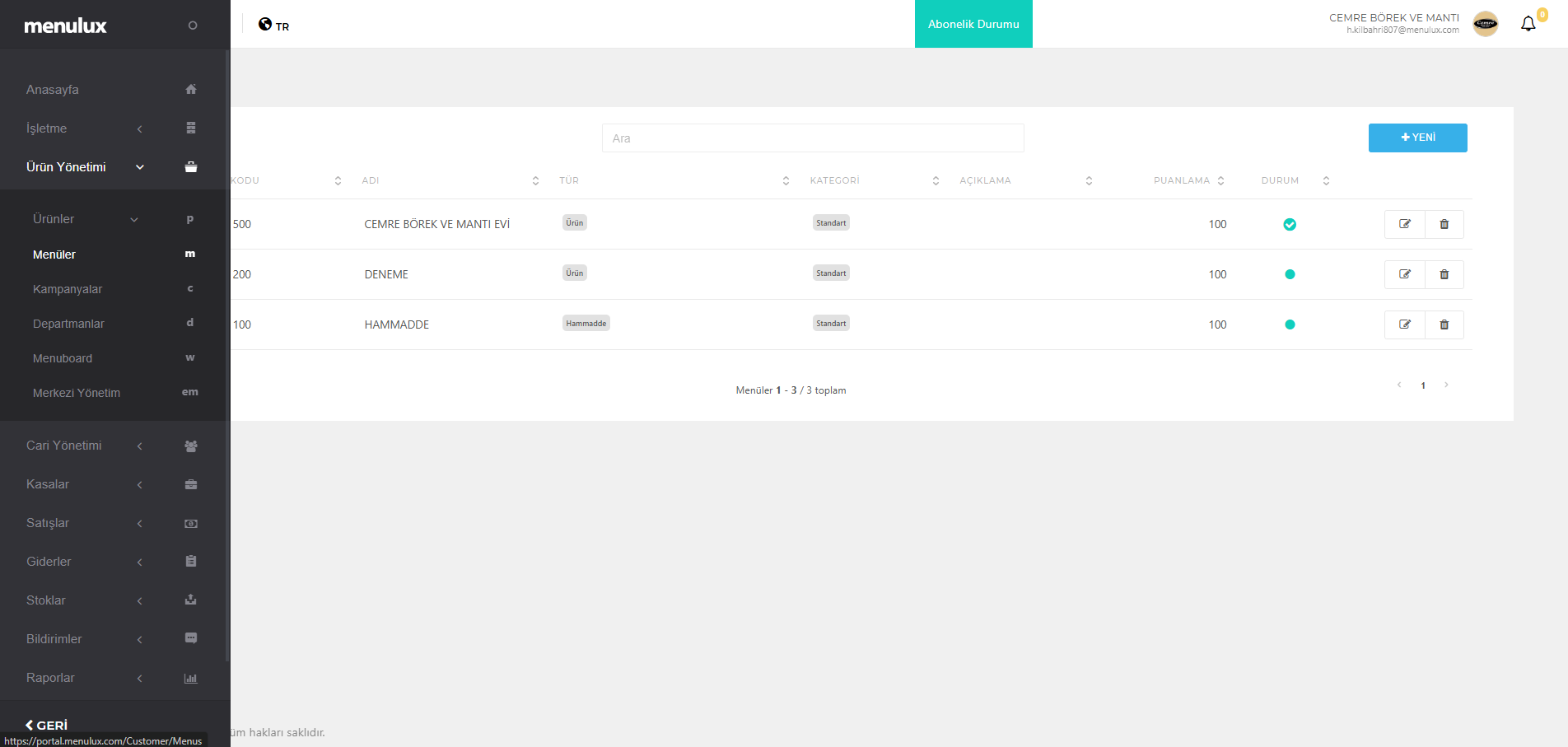This screenshot has height=747, width=1568.
Task: Edit the DENEME menu row
Action: pyautogui.click(x=1405, y=274)
